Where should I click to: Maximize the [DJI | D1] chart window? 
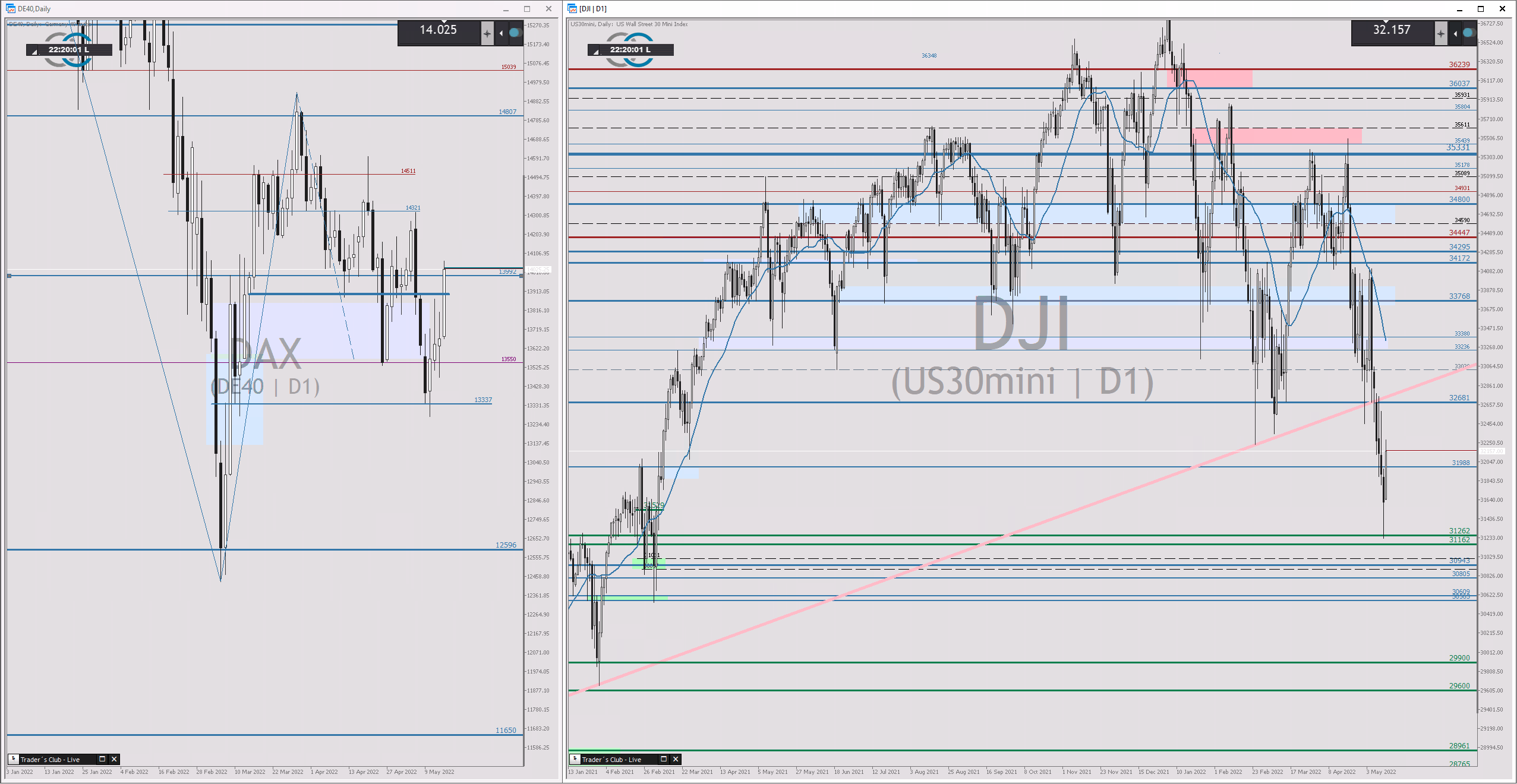coord(1481,9)
